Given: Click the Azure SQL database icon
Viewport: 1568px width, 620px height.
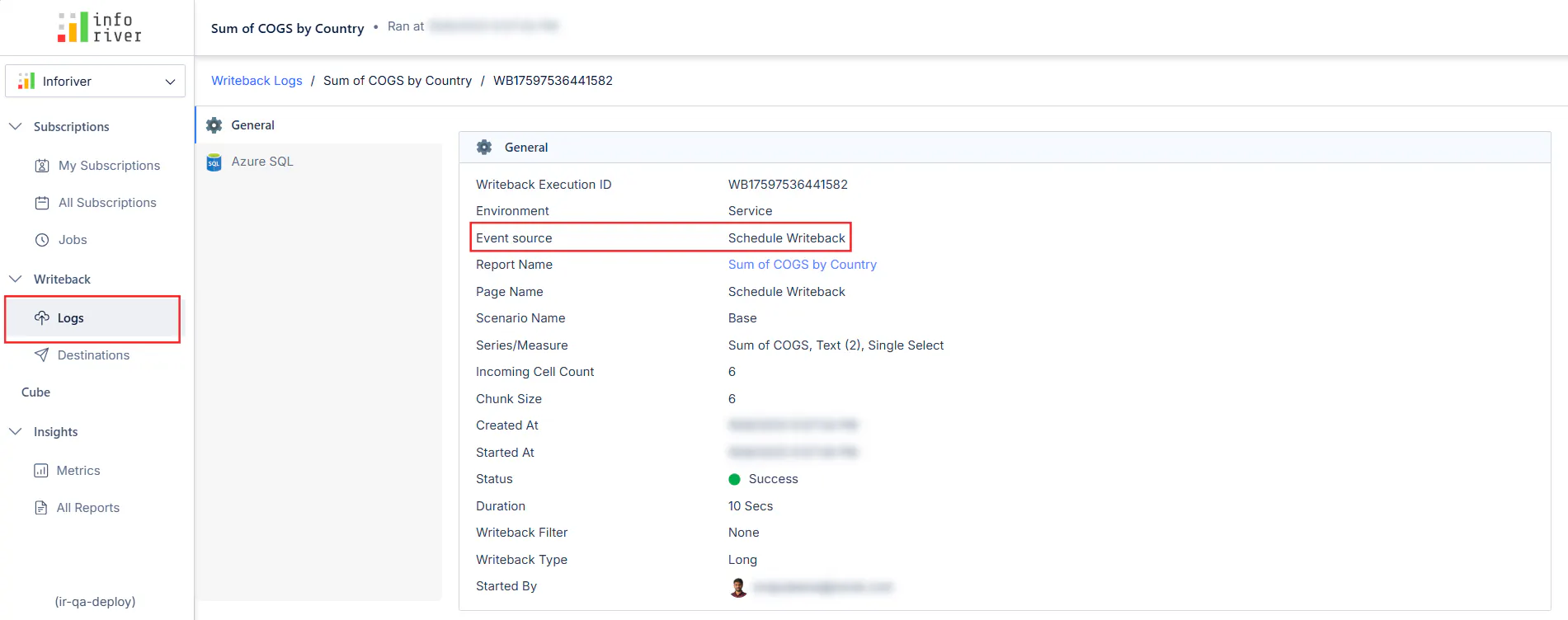Looking at the screenshot, I should tap(214, 162).
